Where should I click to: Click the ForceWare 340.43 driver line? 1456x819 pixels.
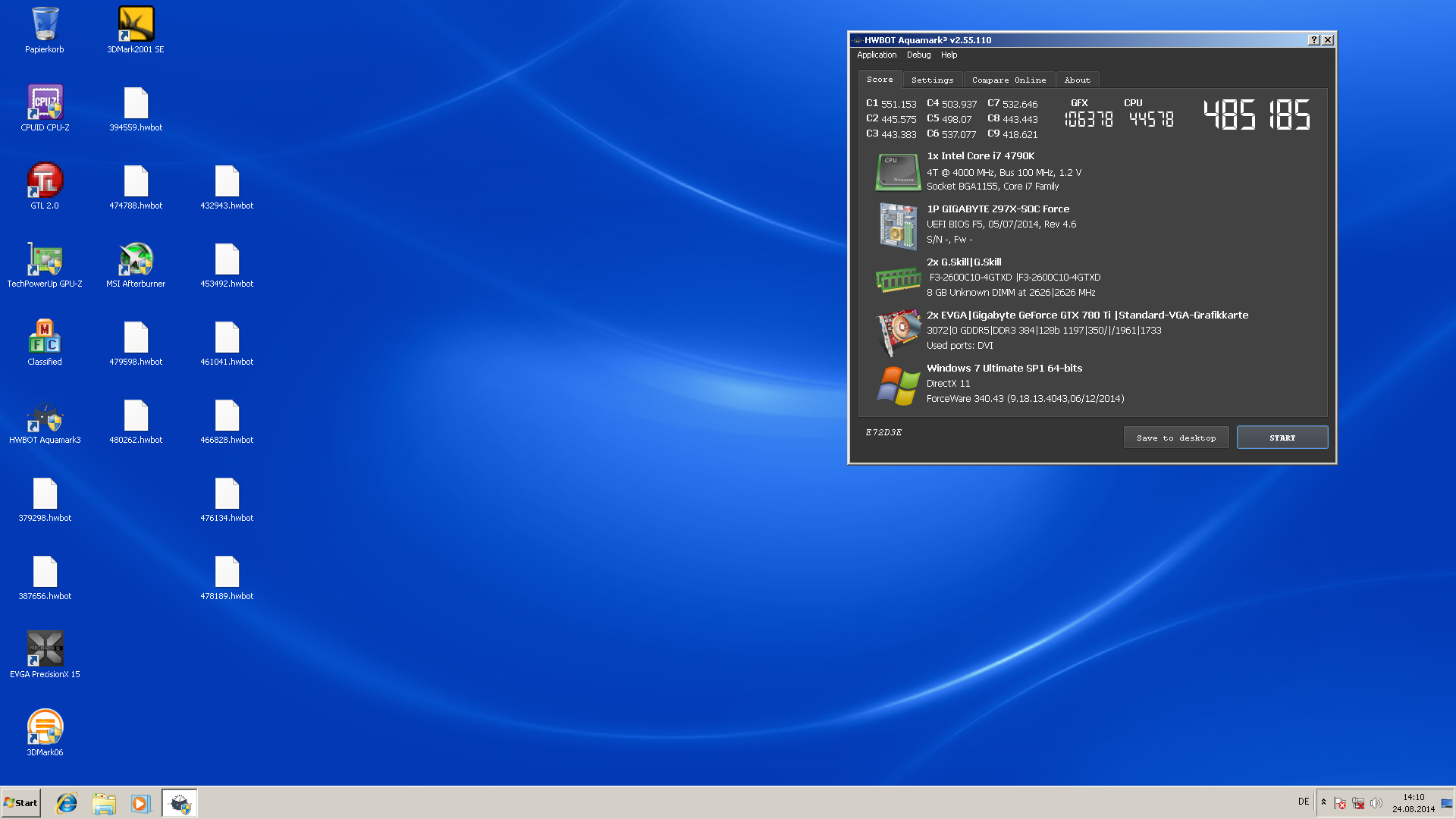(1025, 399)
